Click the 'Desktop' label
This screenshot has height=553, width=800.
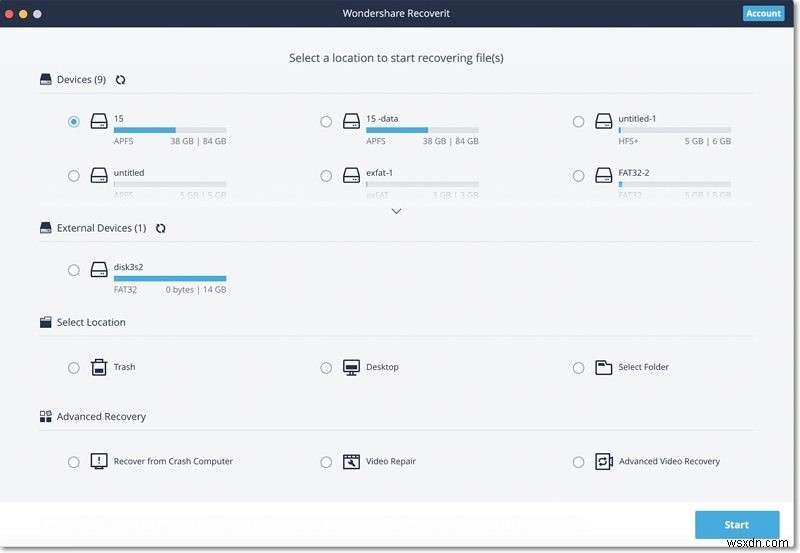(x=382, y=367)
